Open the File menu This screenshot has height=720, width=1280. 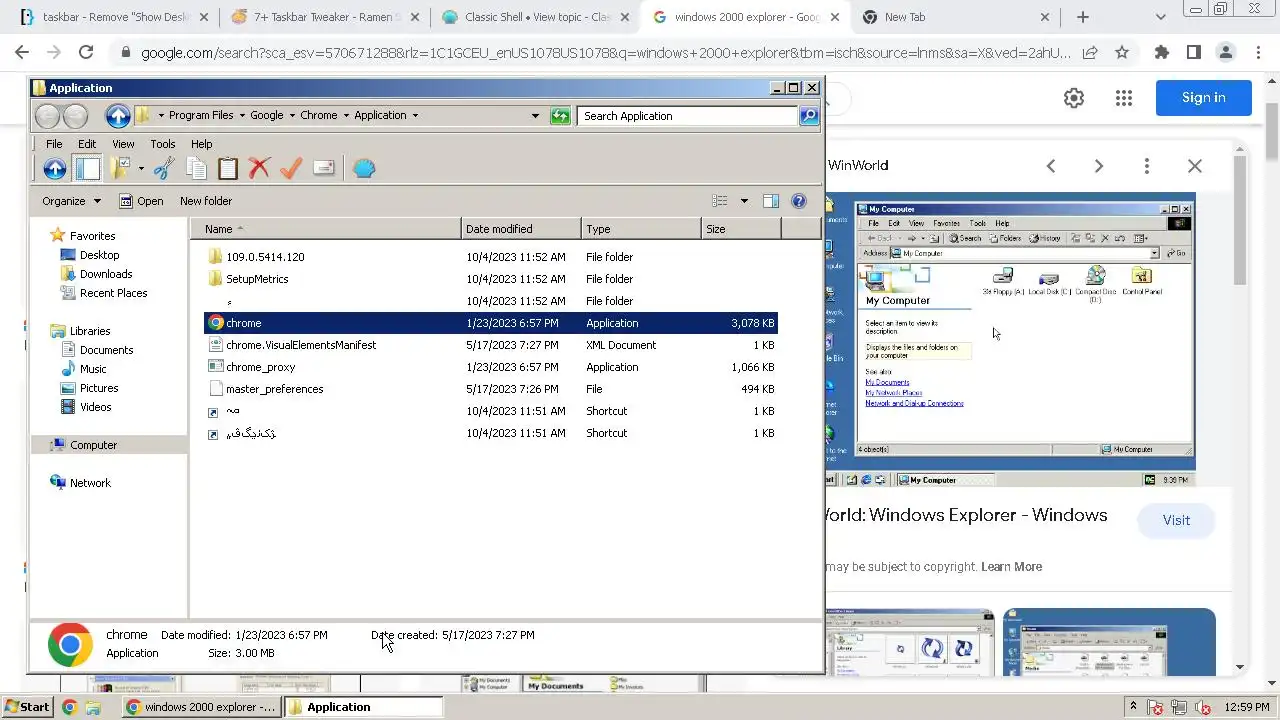coord(54,144)
